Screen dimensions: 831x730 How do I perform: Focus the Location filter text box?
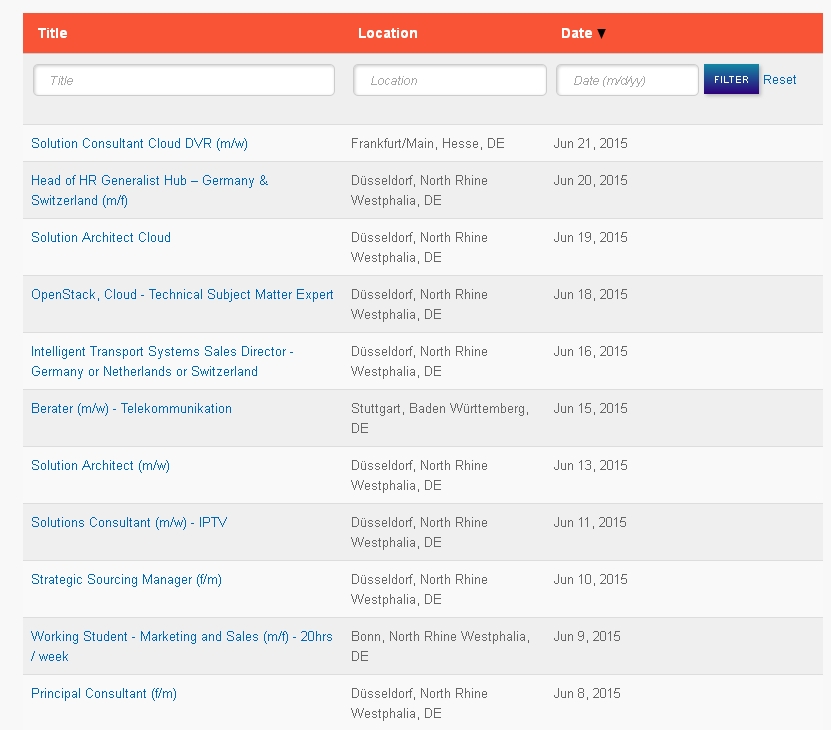point(449,80)
